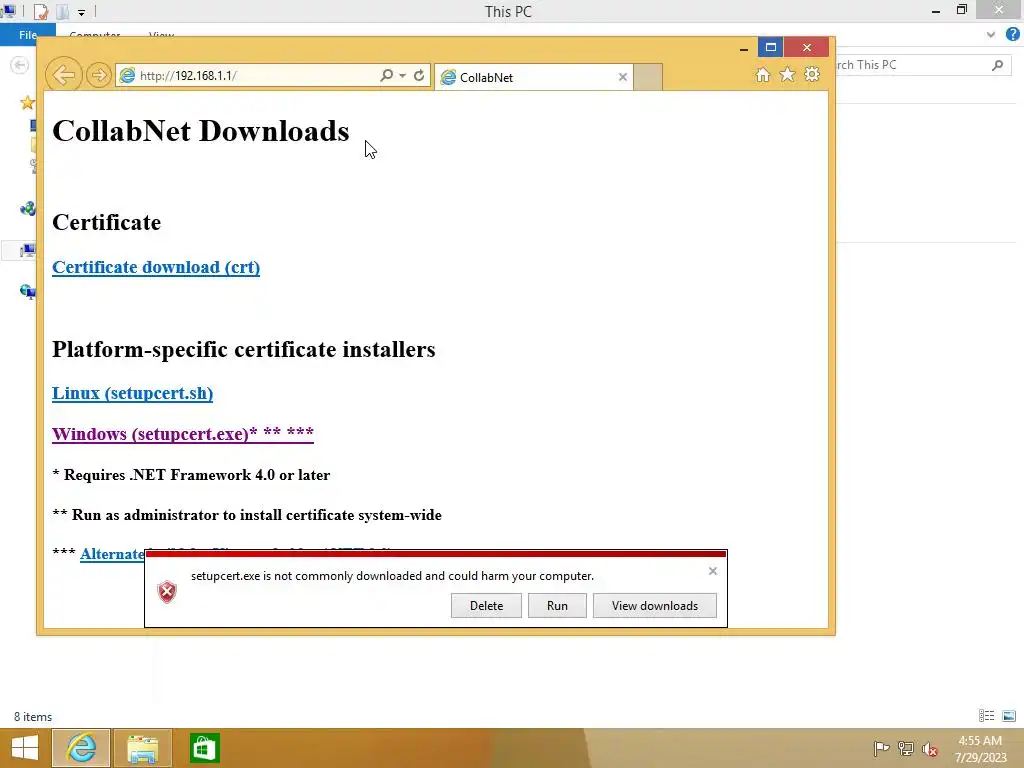Open the Linux (setupcert.sh) link
Screen dimensions: 1024x768
click(133, 393)
